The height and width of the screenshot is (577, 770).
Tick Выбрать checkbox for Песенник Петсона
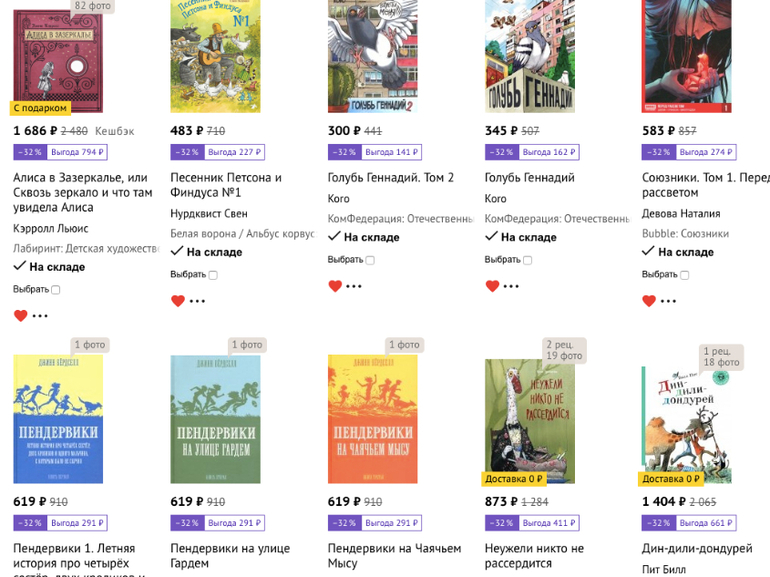click(213, 275)
